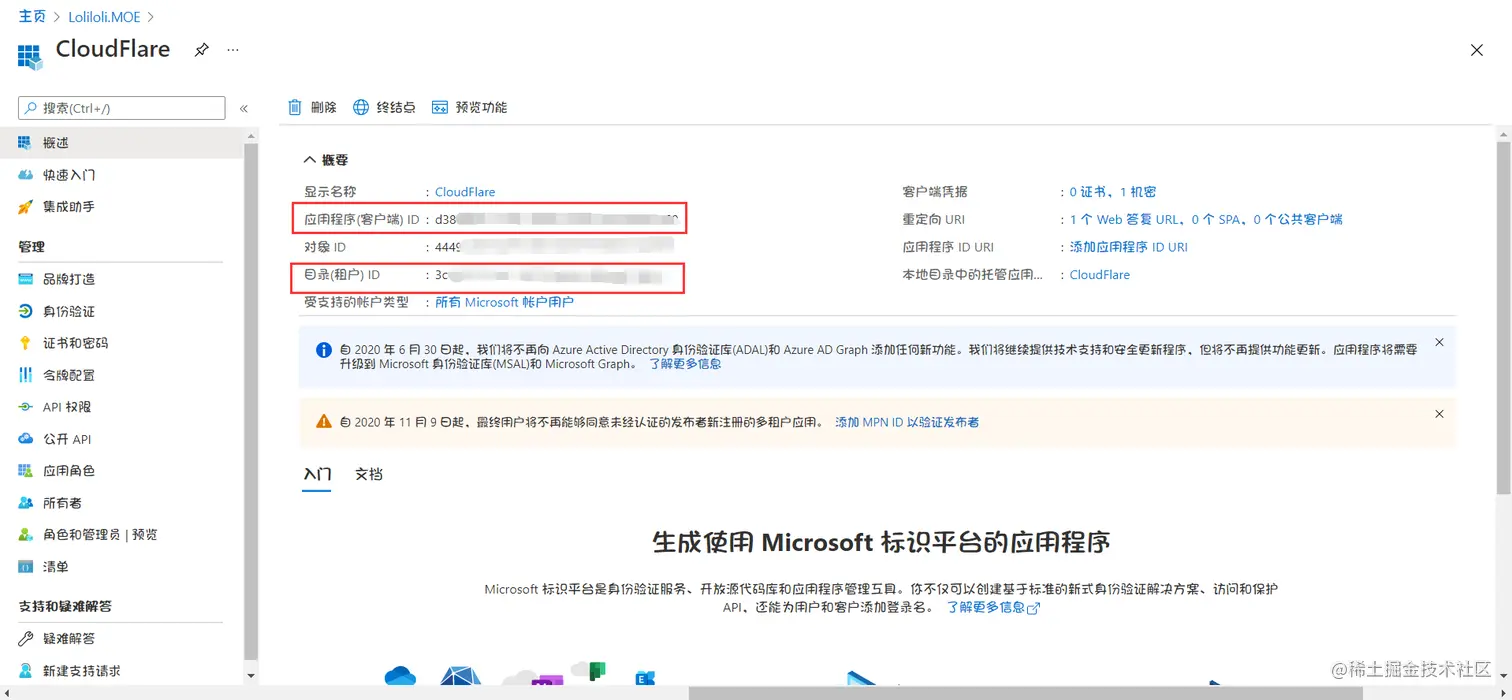Click the API 权限 icon
1512x700 pixels.
click(x=26, y=407)
